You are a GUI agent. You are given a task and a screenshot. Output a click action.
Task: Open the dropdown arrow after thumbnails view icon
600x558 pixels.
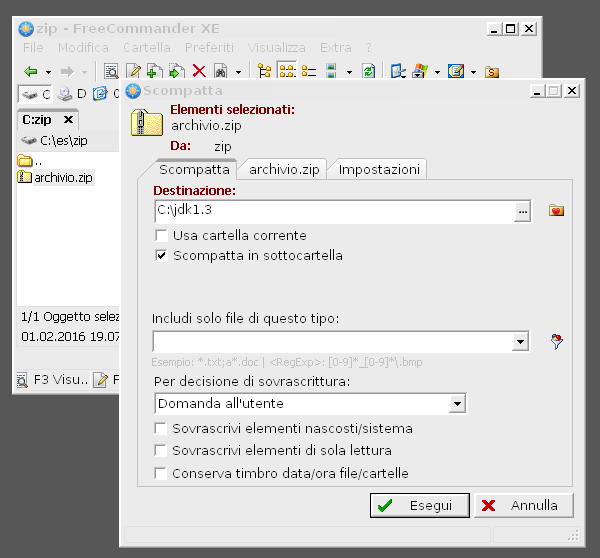click(x=349, y=72)
